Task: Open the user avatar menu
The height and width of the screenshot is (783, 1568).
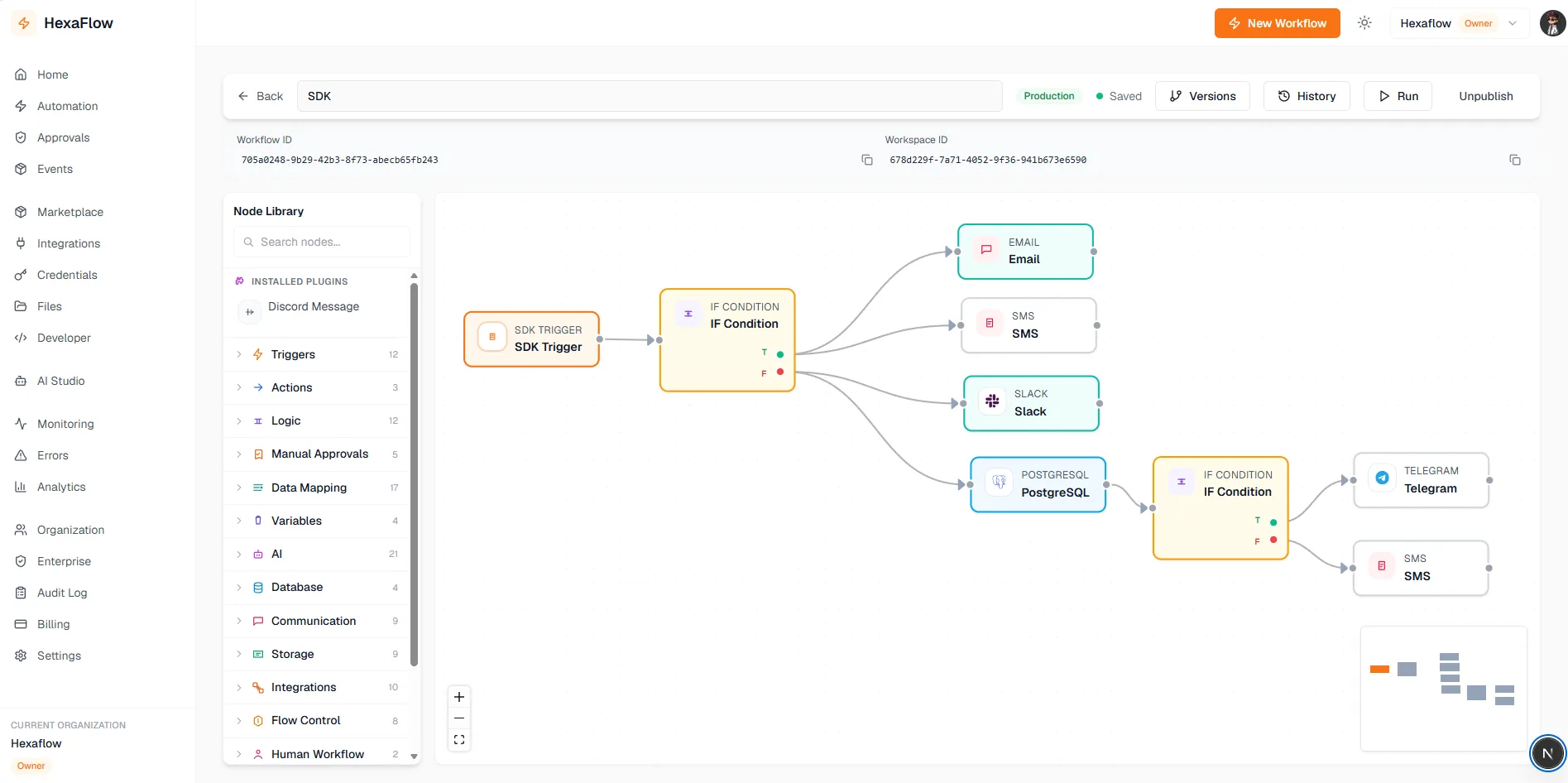Action: coord(1552,23)
